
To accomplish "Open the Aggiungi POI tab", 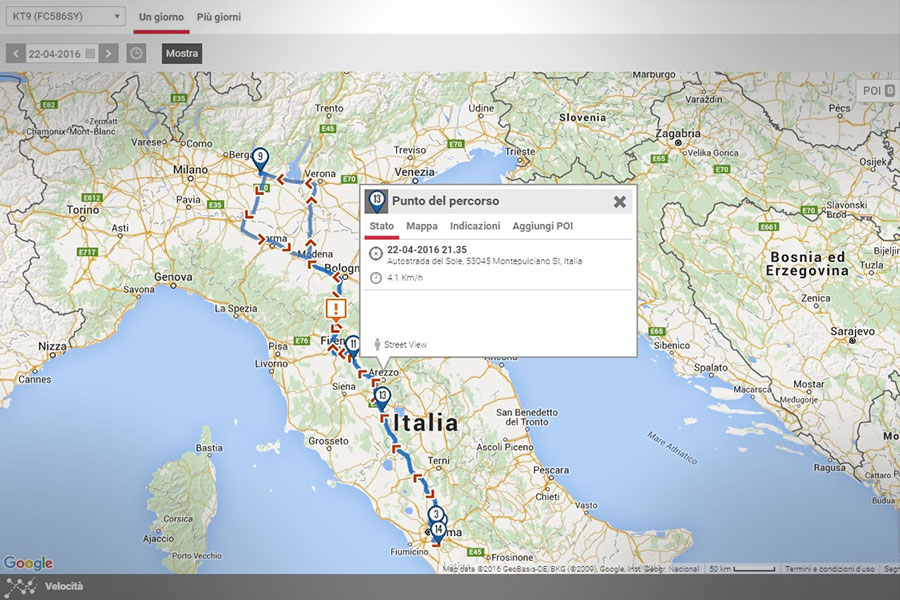I will (x=542, y=226).
